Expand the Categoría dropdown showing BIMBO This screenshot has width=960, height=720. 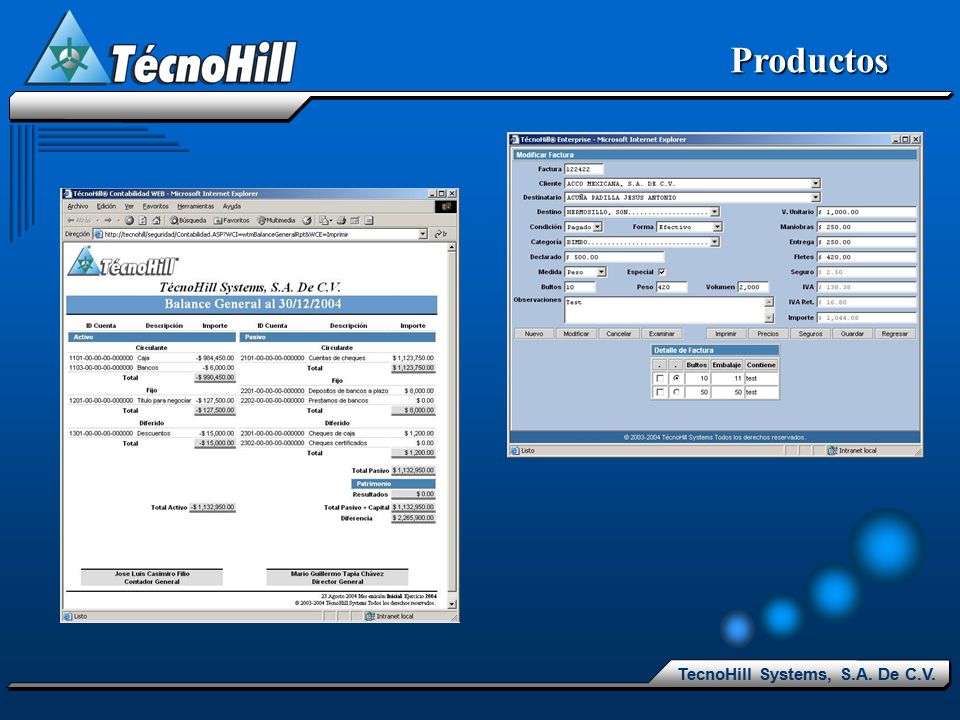tap(714, 242)
